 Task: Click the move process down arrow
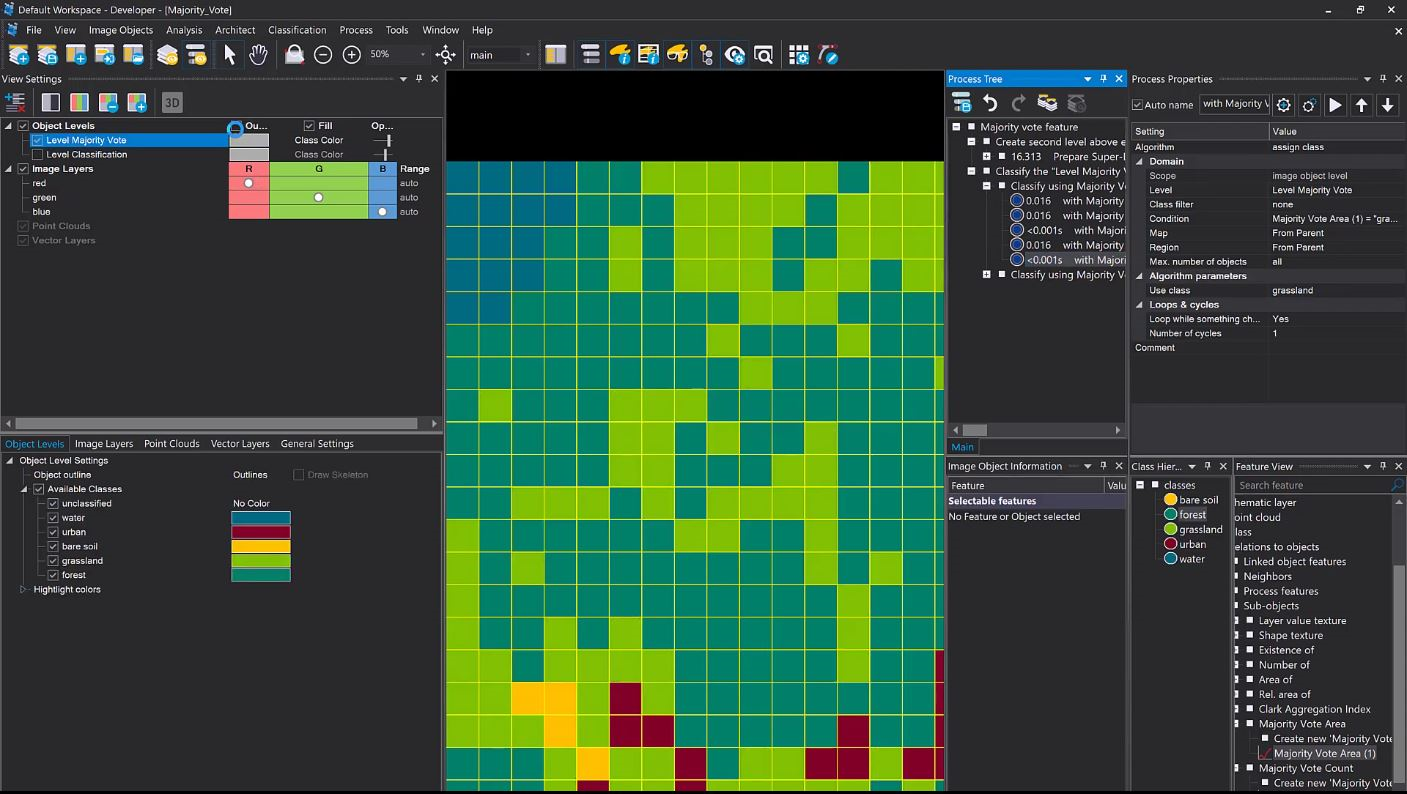(1388, 105)
